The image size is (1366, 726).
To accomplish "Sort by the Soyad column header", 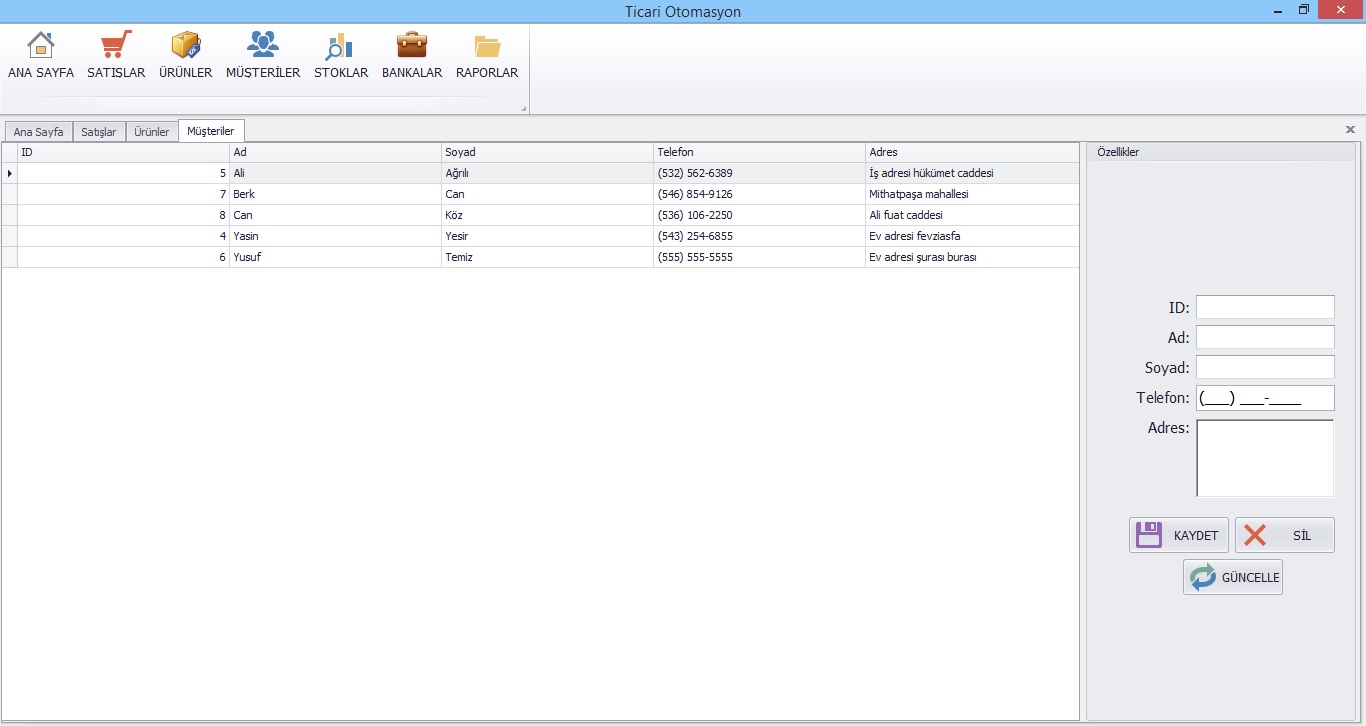I will [548, 152].
